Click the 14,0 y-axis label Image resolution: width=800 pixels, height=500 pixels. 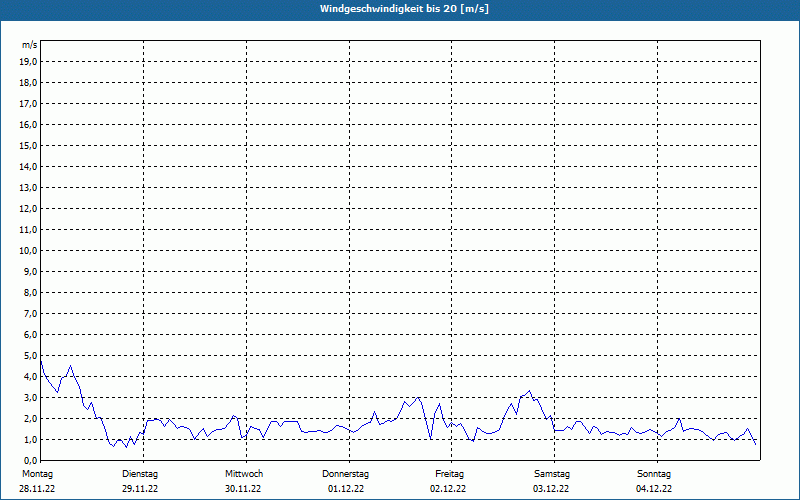(28, 166)
